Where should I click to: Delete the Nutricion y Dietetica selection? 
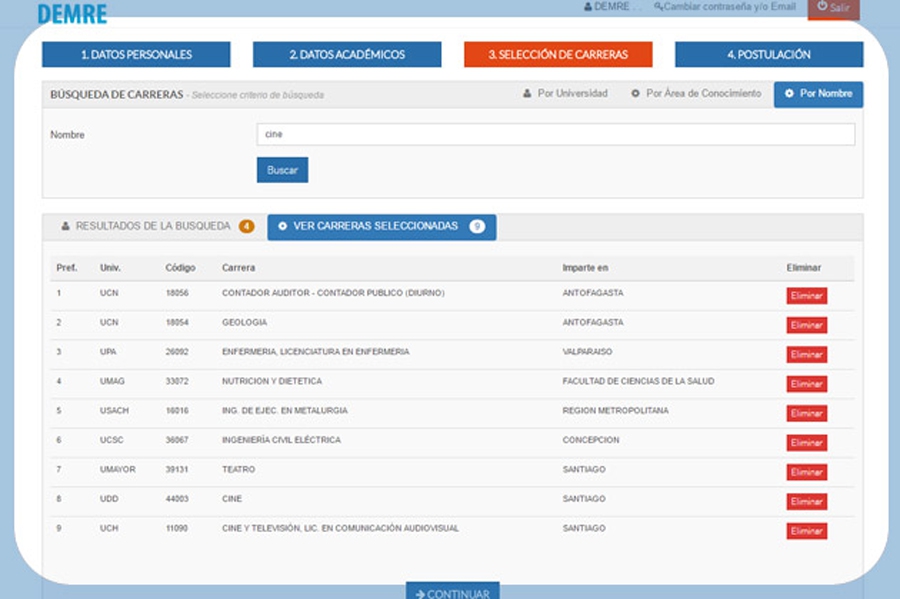tap(806, 384)
